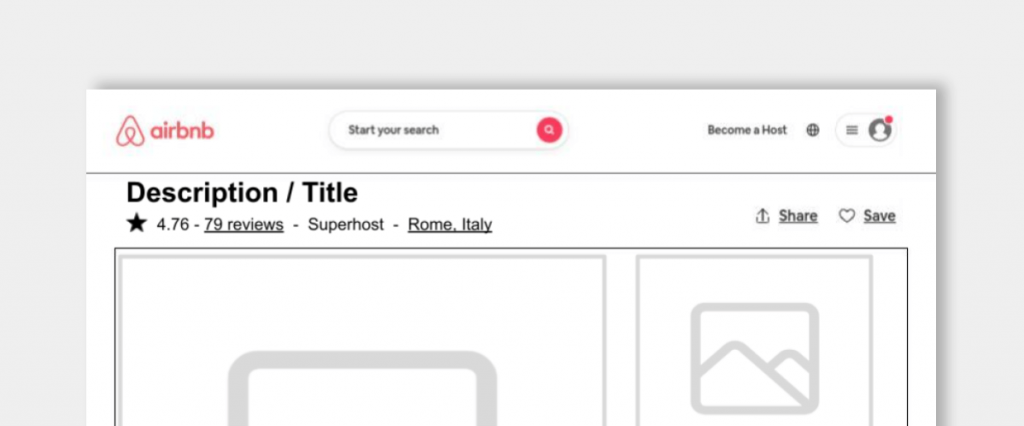Open the globe language selector
This screenshot has height=426, width=1024.
point(812,130)
